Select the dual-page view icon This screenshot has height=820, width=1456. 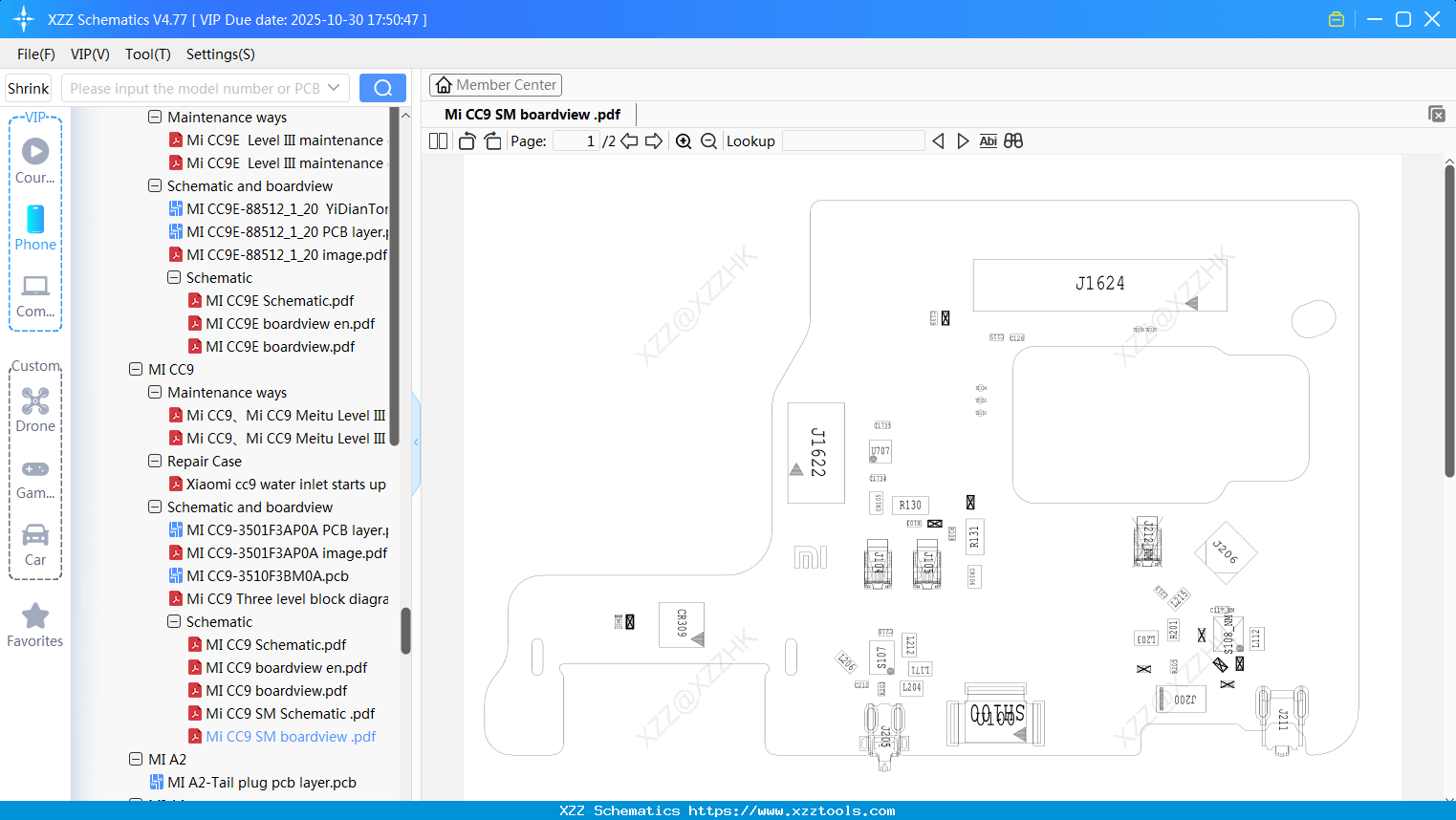438,140
